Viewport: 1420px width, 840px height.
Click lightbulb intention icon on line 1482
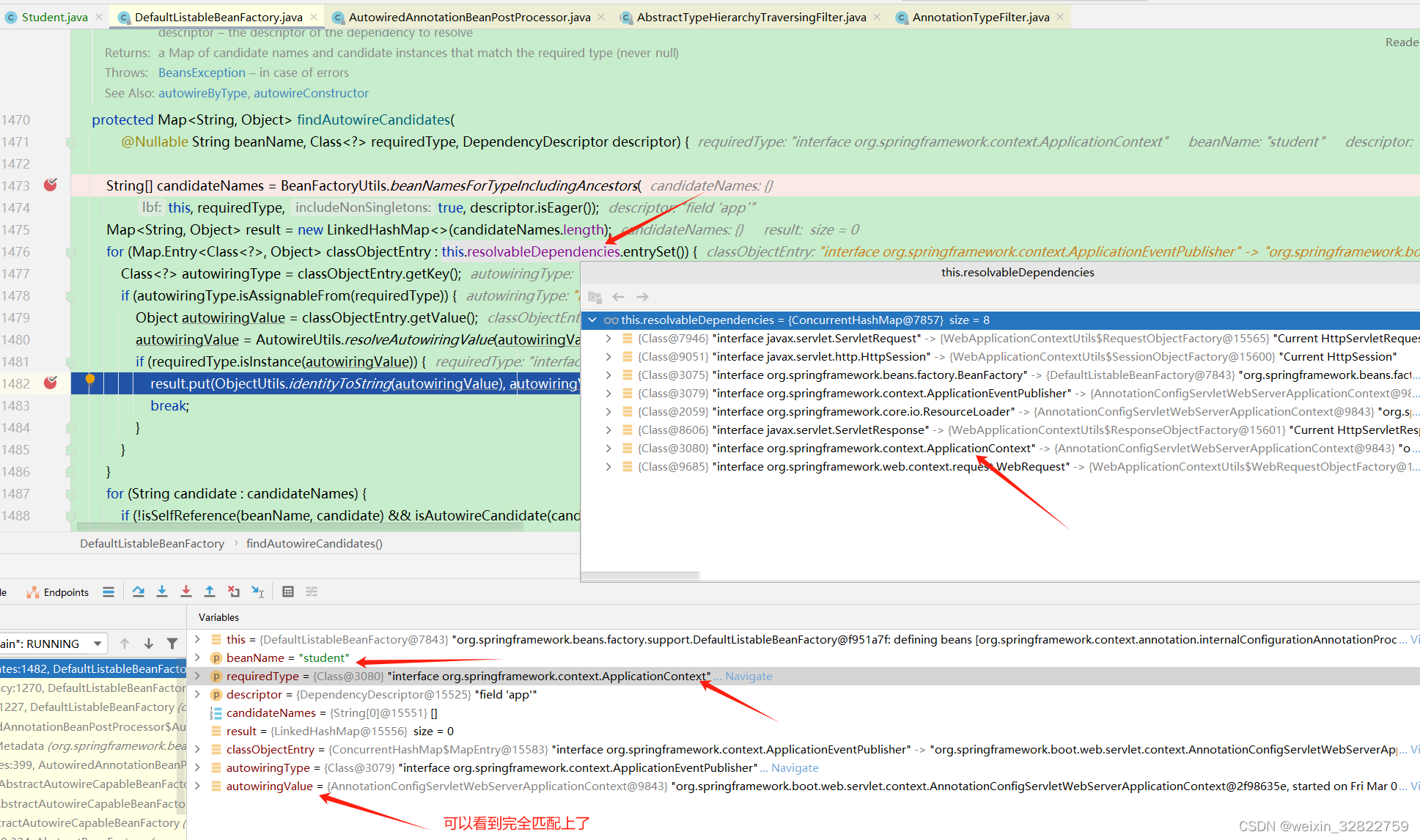(x=90, y=380)
